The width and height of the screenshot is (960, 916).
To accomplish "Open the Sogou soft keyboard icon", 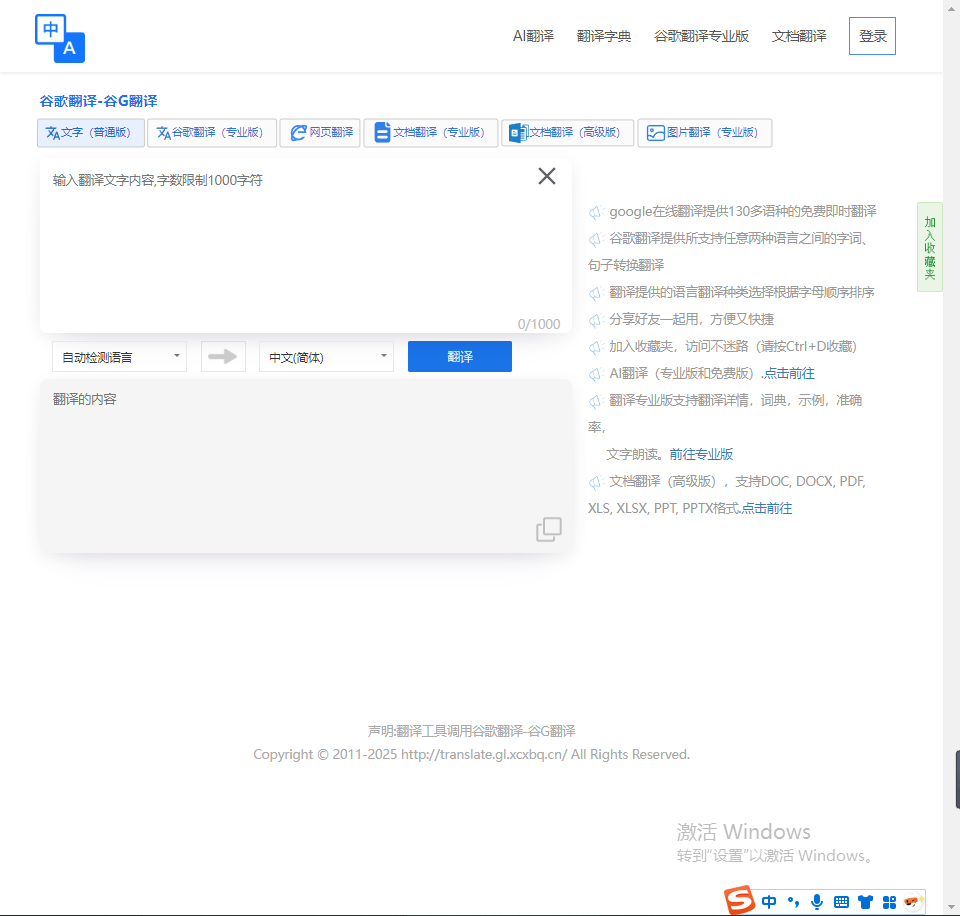I will (841, 901).
